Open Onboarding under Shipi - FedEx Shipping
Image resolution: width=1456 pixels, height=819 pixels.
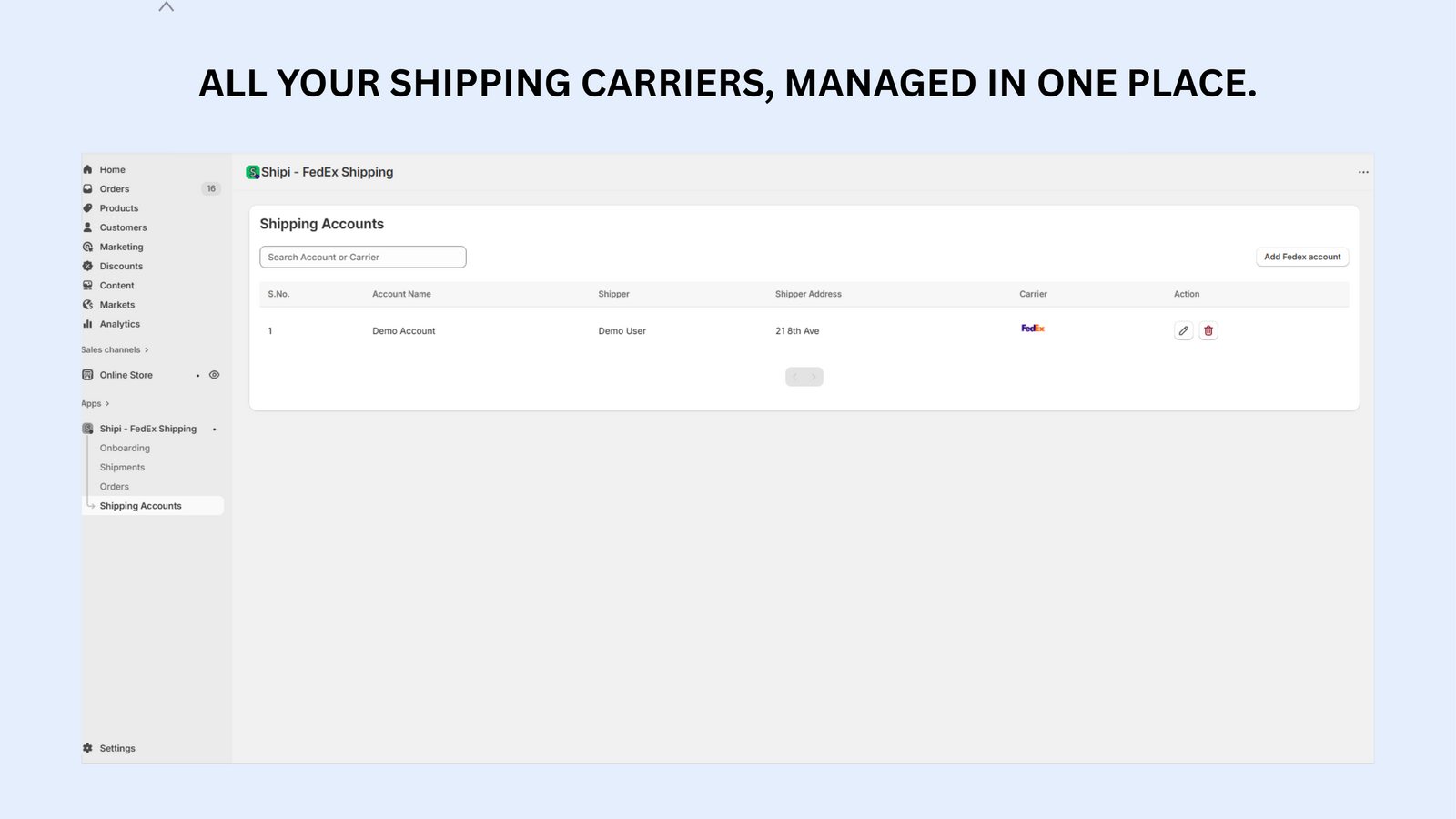pyautogui.click(x=125, y=448)
